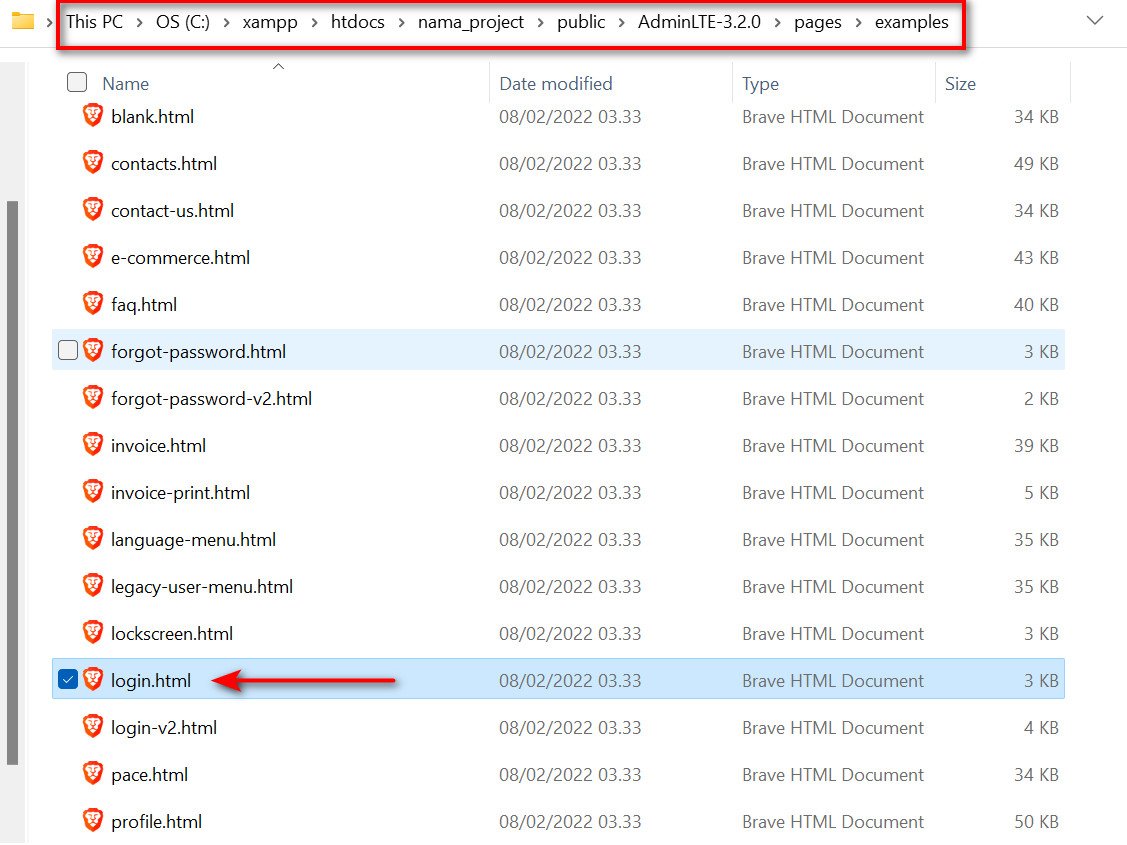Click the language-menu.html file icon

(93, 539)
